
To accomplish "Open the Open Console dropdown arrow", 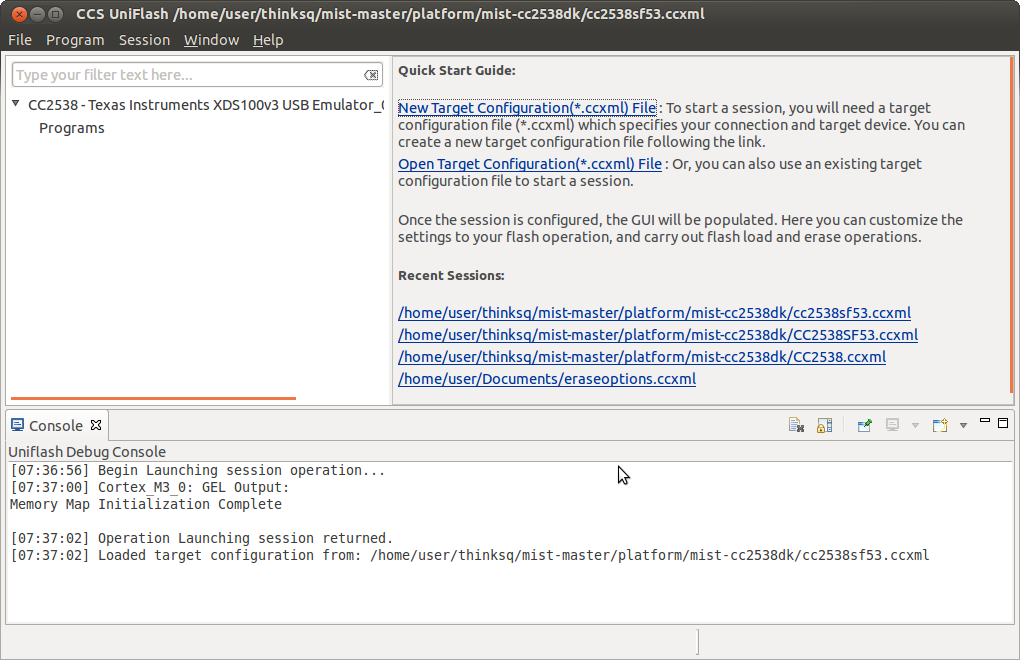I will [963, 425].
